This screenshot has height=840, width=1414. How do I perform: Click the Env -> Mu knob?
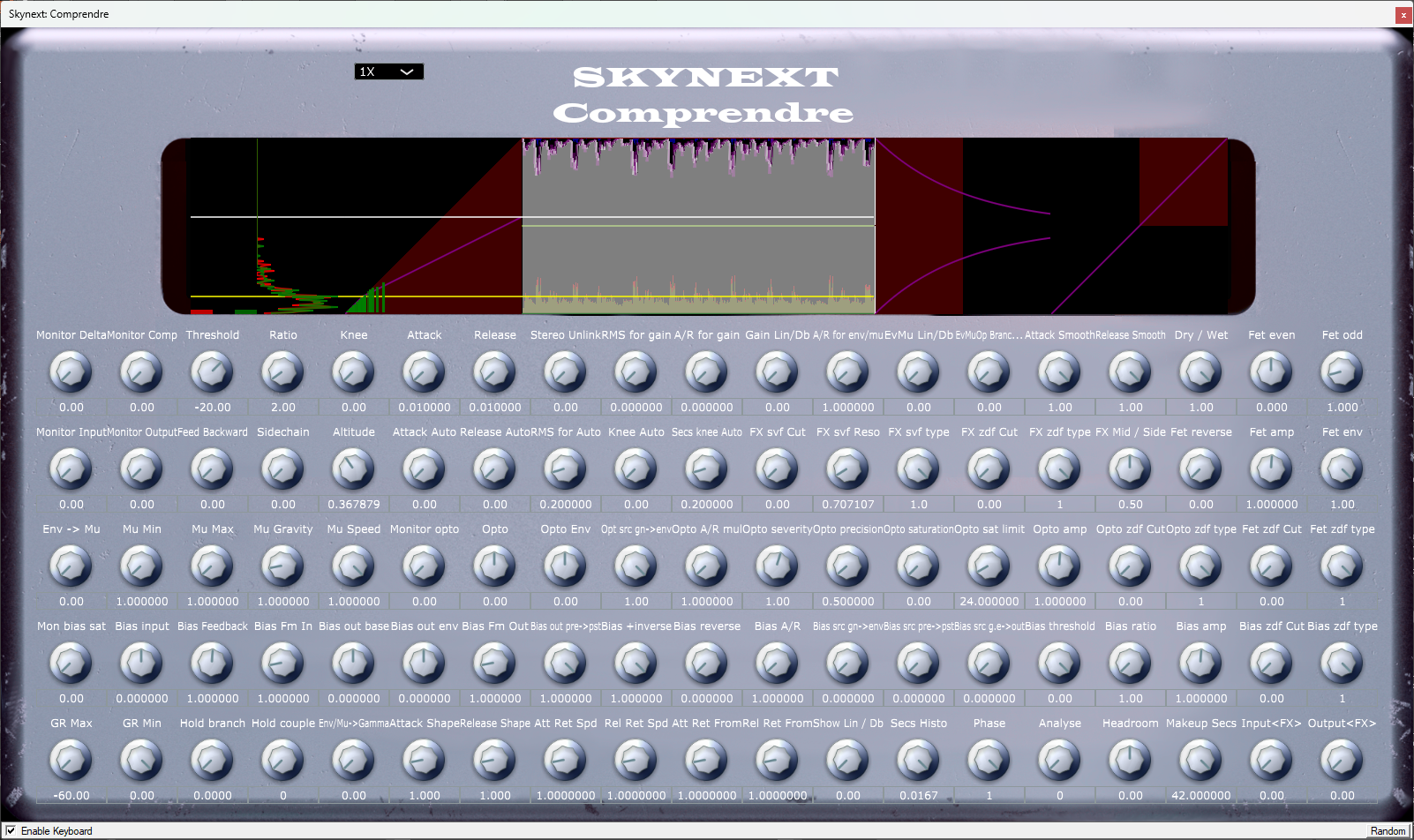coord(71,566)
